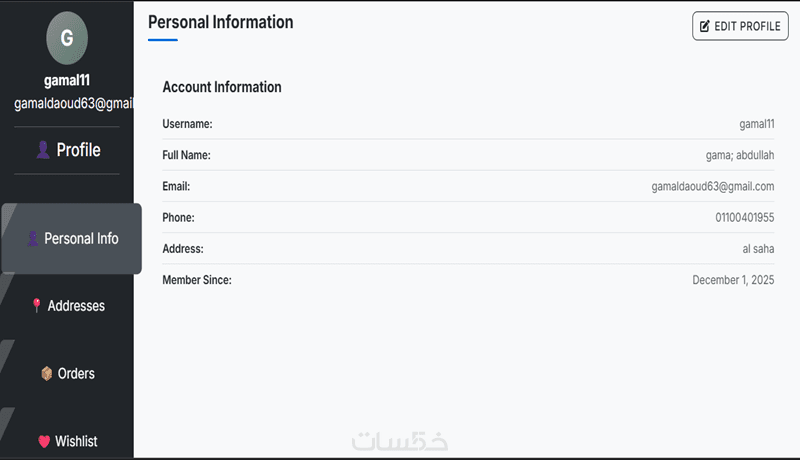800x460 pixels.
Task: Go to the Addresses section
Action: [x=76, y=306]
